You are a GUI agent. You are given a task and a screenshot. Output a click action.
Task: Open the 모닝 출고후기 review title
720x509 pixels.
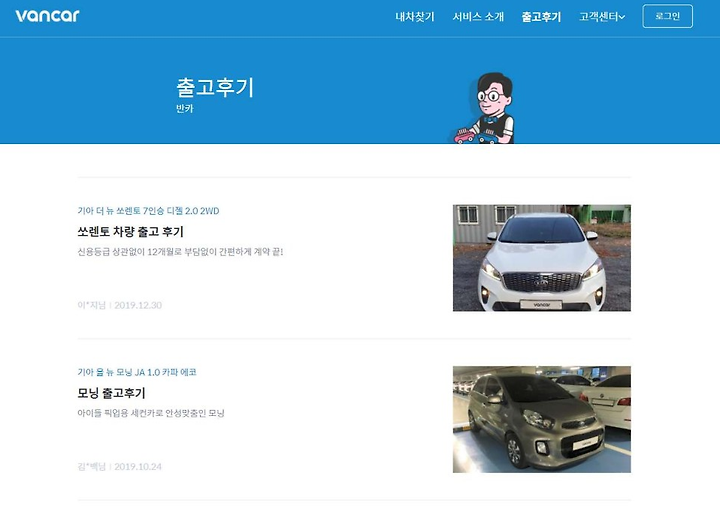pos(111,393)
